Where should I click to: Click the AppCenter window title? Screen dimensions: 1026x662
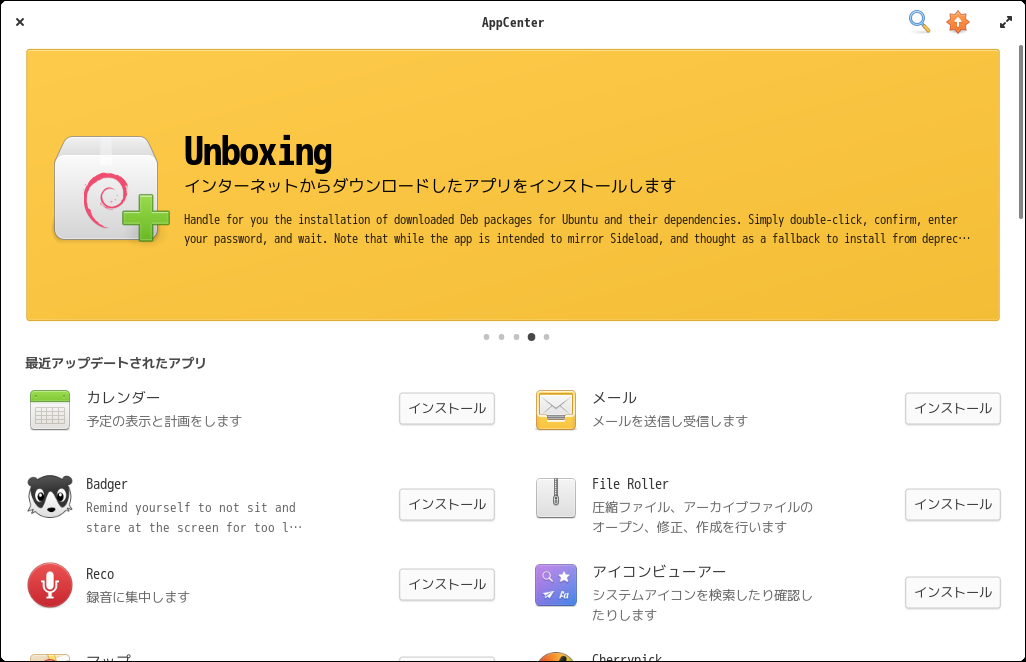point(513,22)
